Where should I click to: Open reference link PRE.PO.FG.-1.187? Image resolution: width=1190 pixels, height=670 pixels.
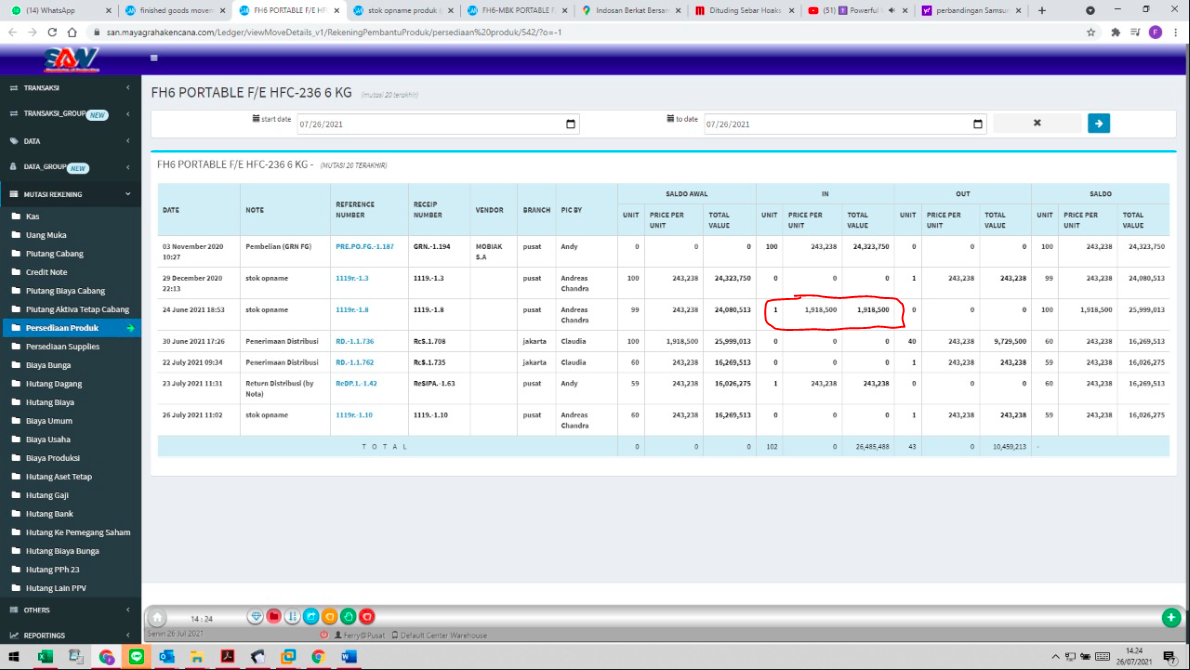(364, 246)
